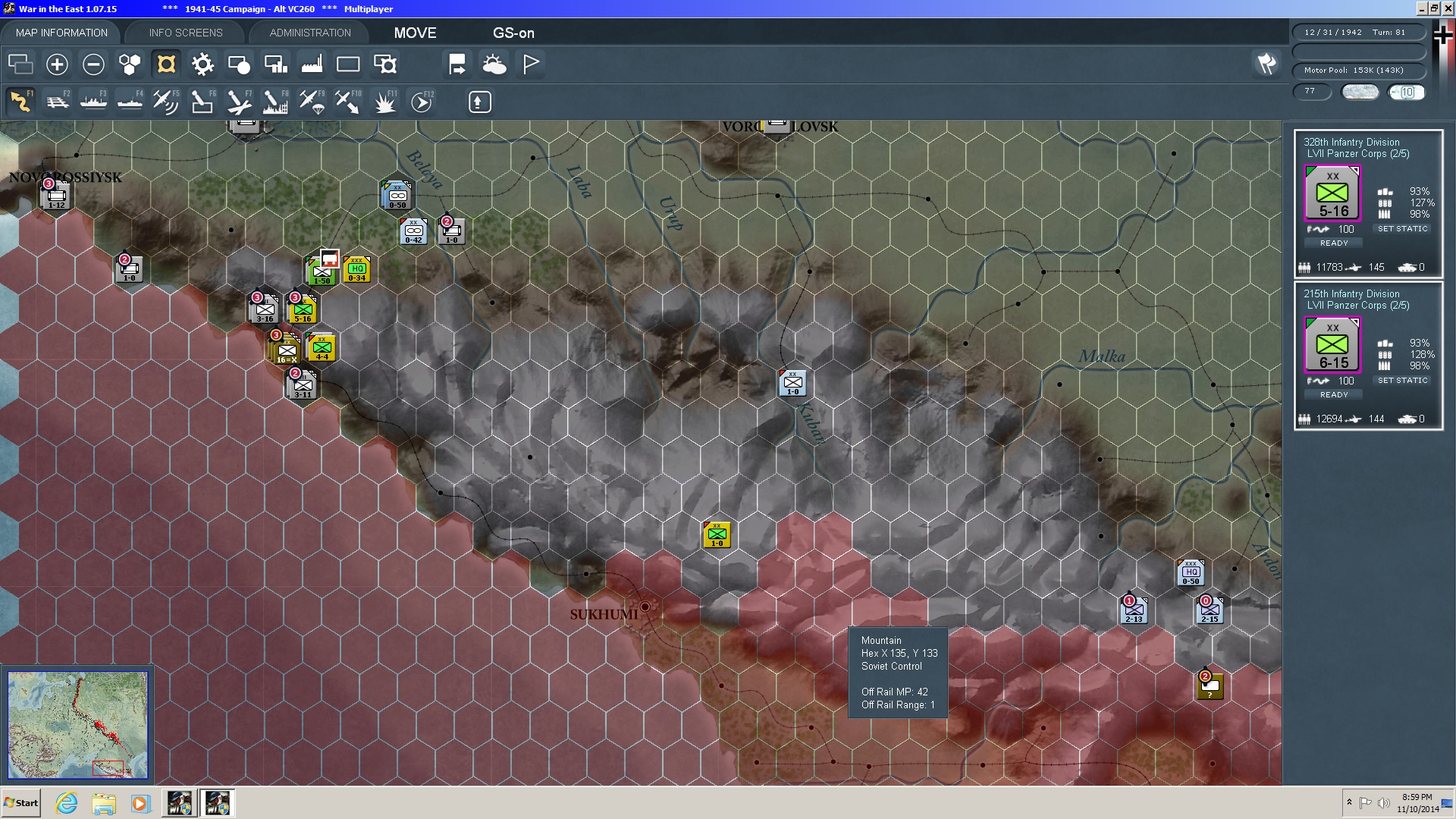Select the 215th Infantry Division 6-15 counter in panel

point(1332,345)
